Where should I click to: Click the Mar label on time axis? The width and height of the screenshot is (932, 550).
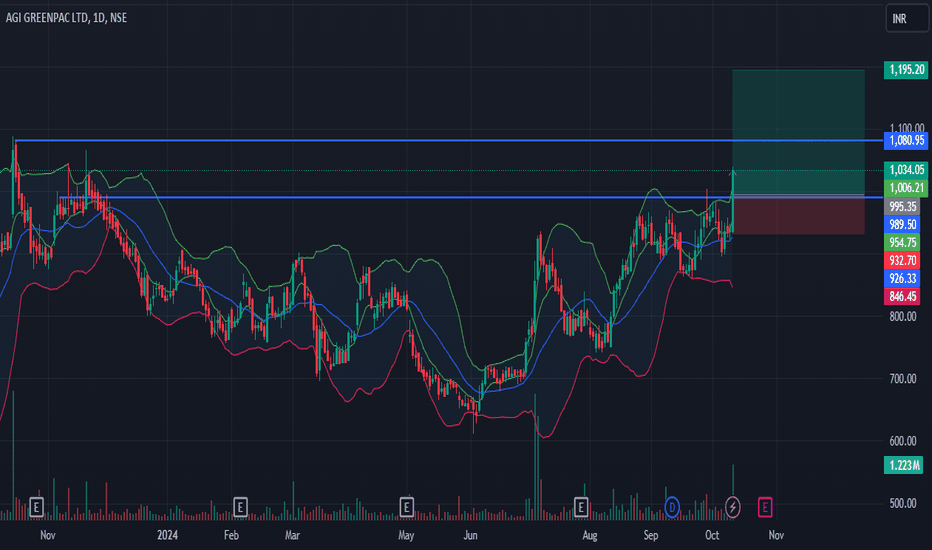point(292,535)
